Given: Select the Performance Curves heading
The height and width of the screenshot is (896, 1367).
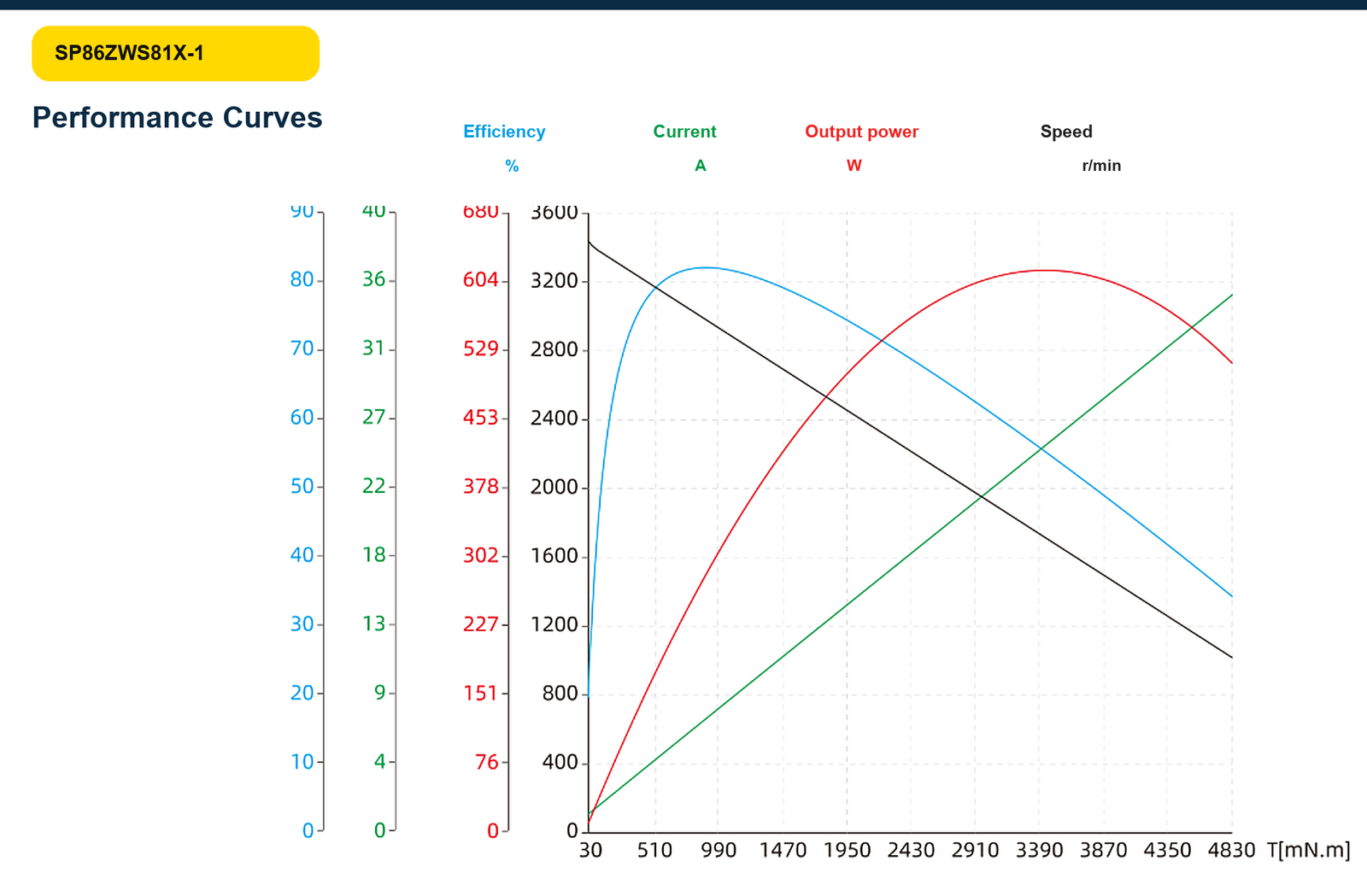Looking at the screenshot, I should point(177,117).
